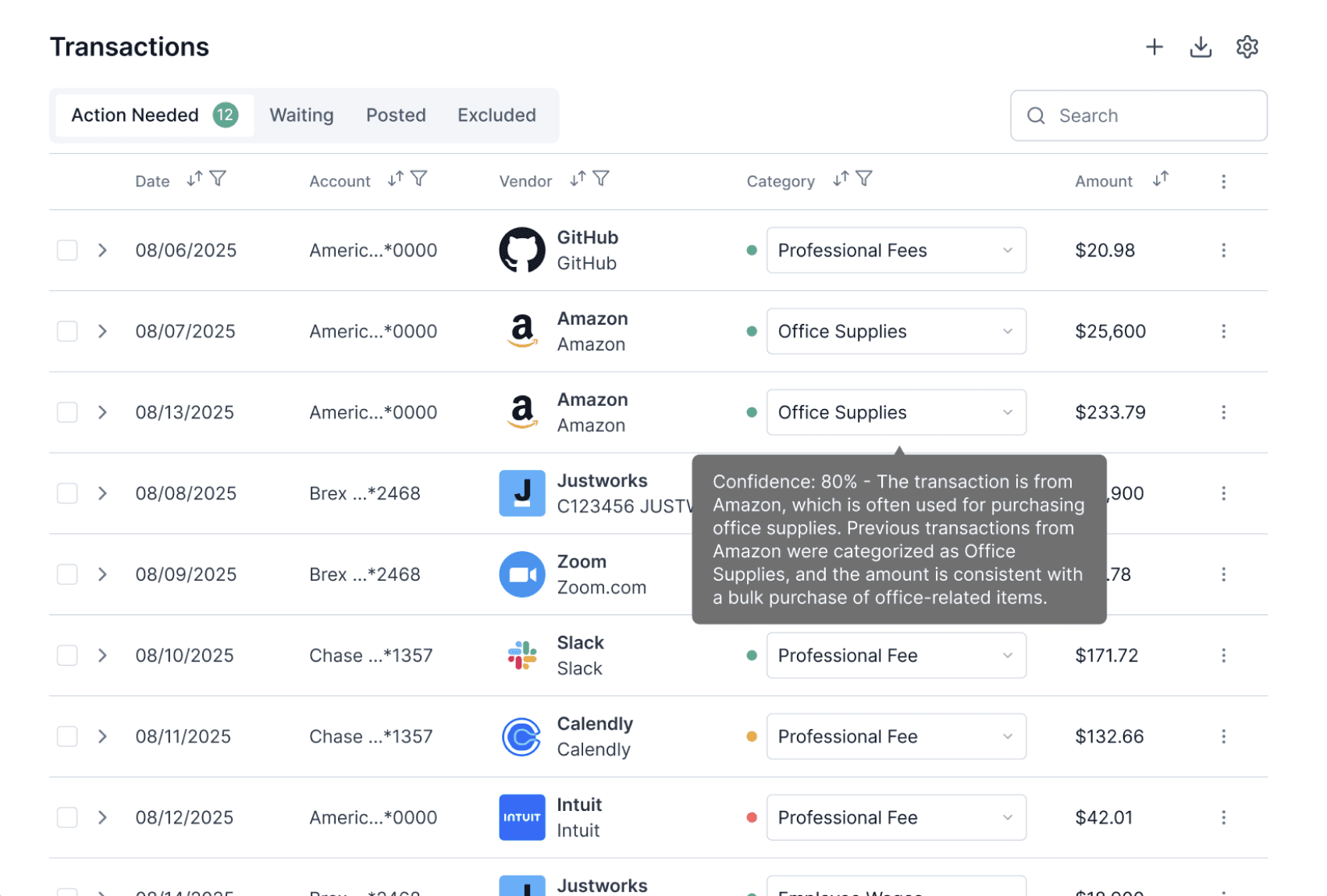The width and height of the screenshot is (1327, 896).
Task: Click the Calendly vendor logo
Action: tap(521, 737)
